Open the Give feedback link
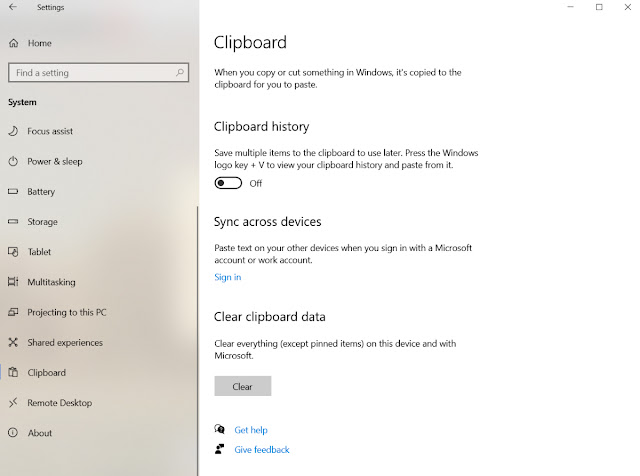 click(262, 449)
